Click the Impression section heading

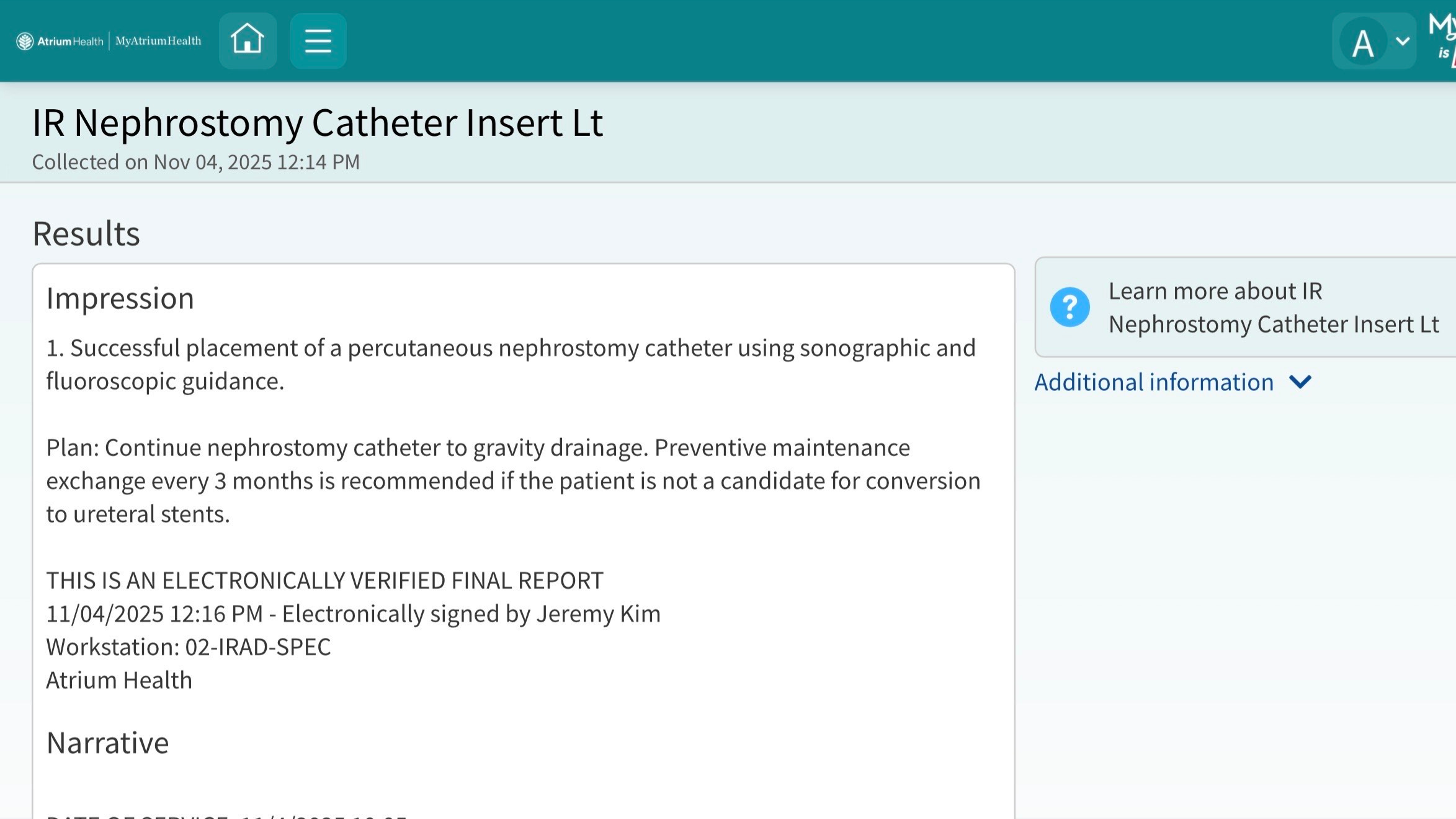coord(120,298)
